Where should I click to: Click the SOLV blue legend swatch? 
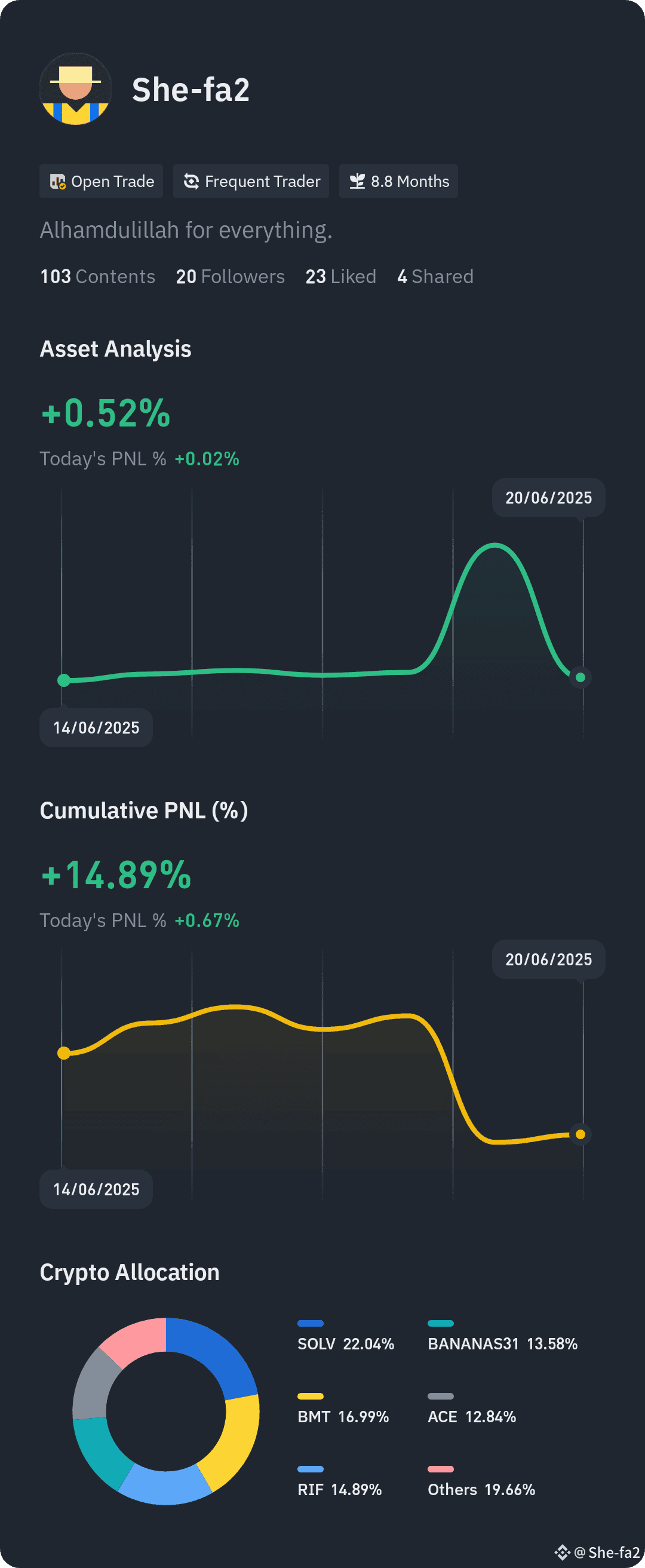tap(311, 1323)
